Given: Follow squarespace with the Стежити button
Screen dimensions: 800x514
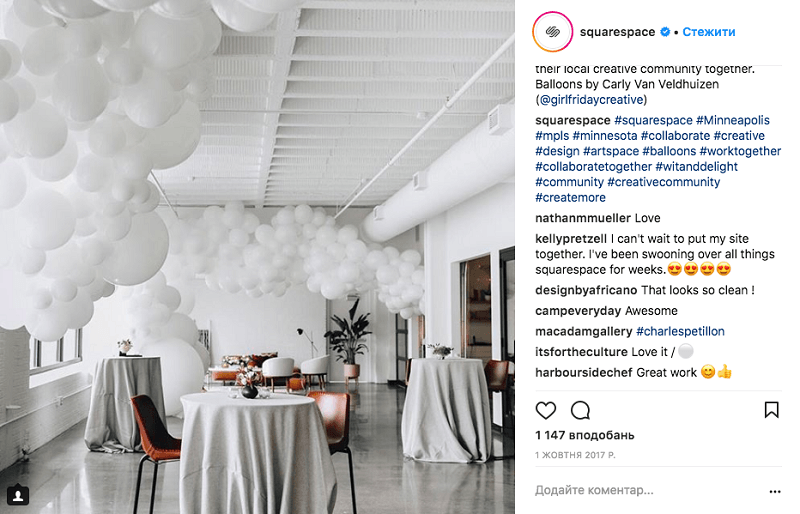Looking at the screenshot, I should coord(709,32).
